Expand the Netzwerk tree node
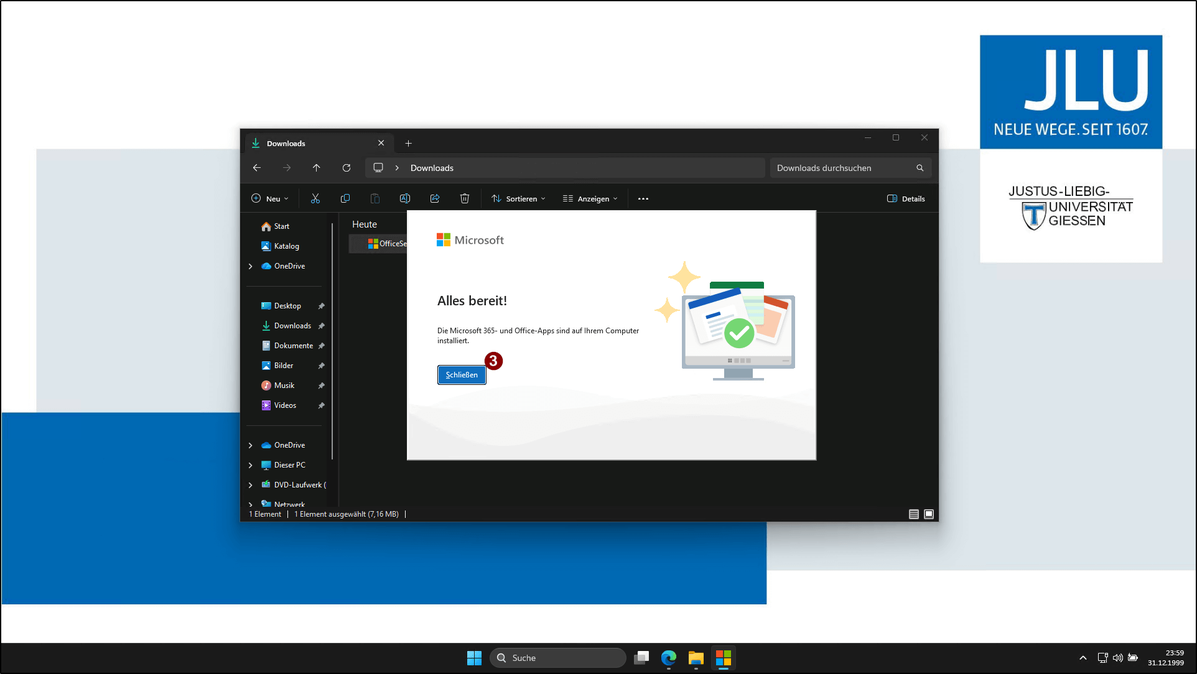The height and width of the screenshot is (674, 1197). (250, 504)
